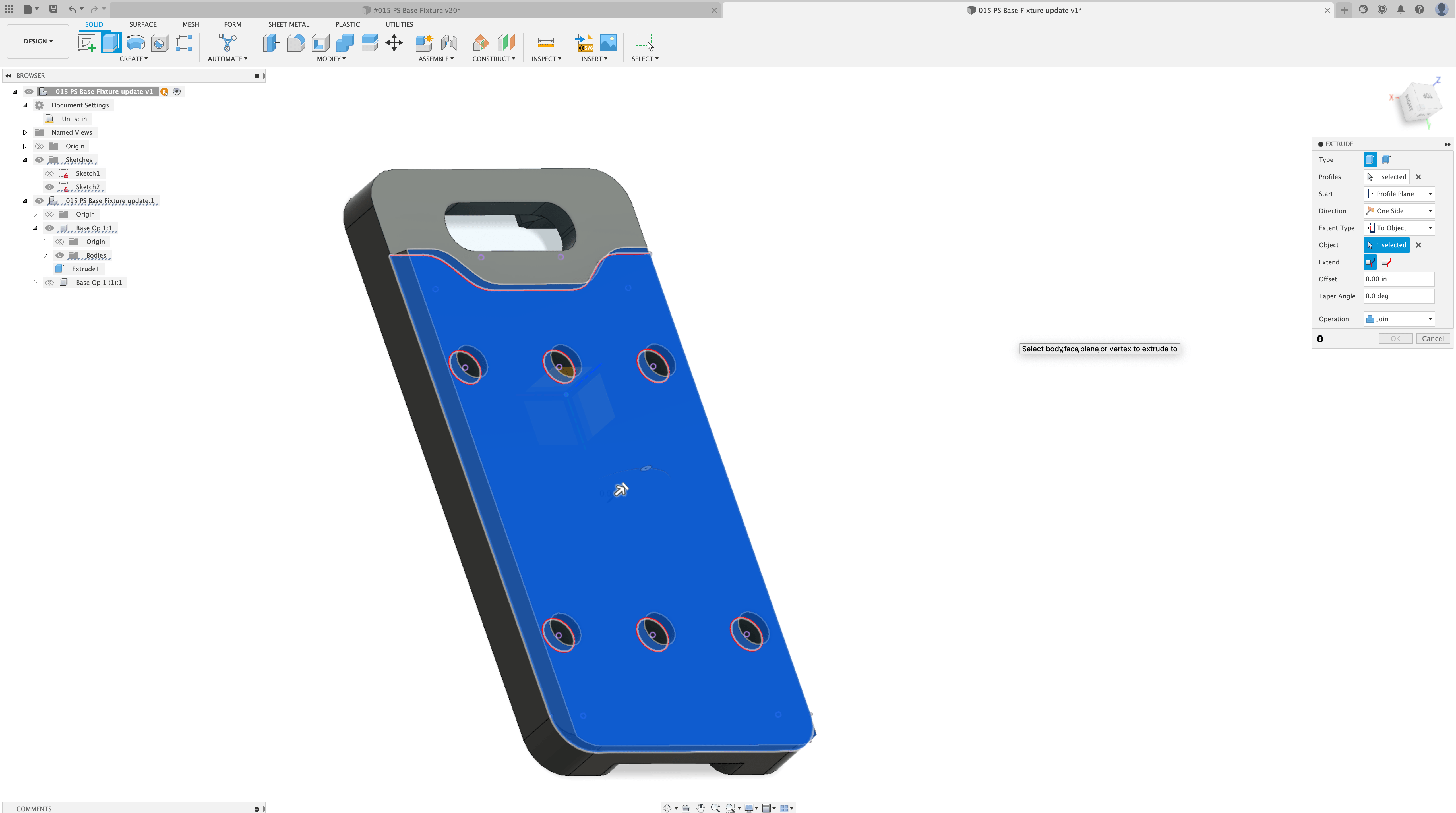Click the Insert SVG icon
Screen dimensions: 1456x813
pos(584,42)
